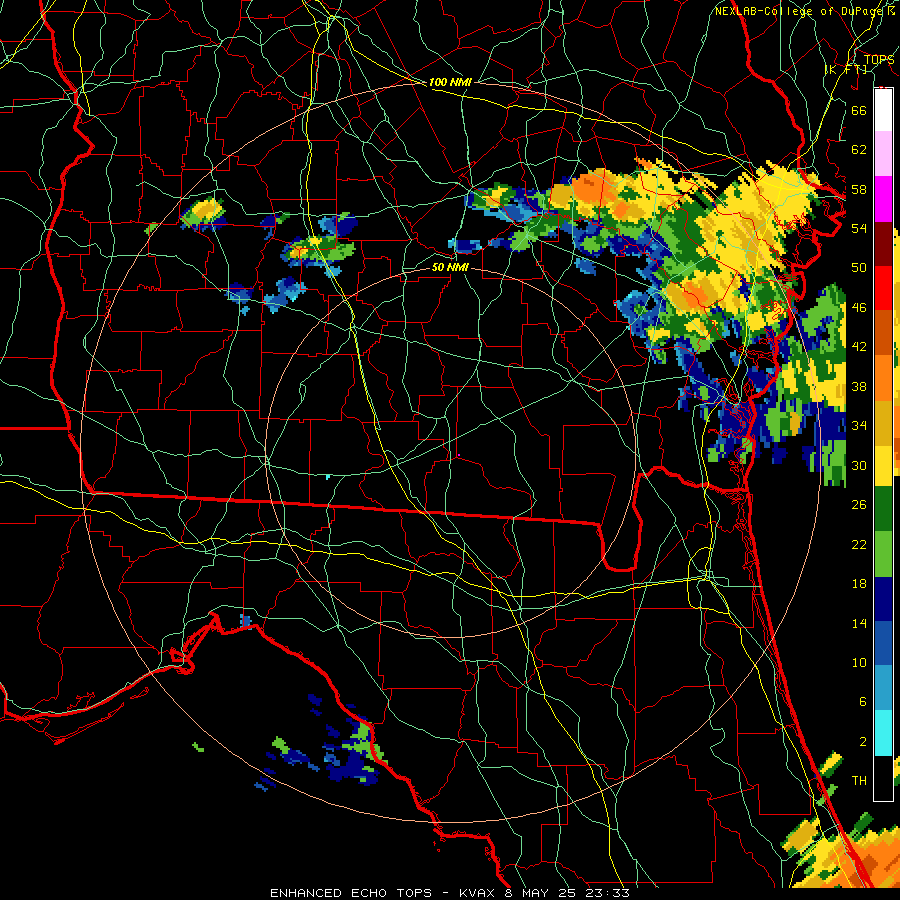This screenshot has width=900, height=900.
Task: Click the '58' legend value
Action: tap(859, 189)
